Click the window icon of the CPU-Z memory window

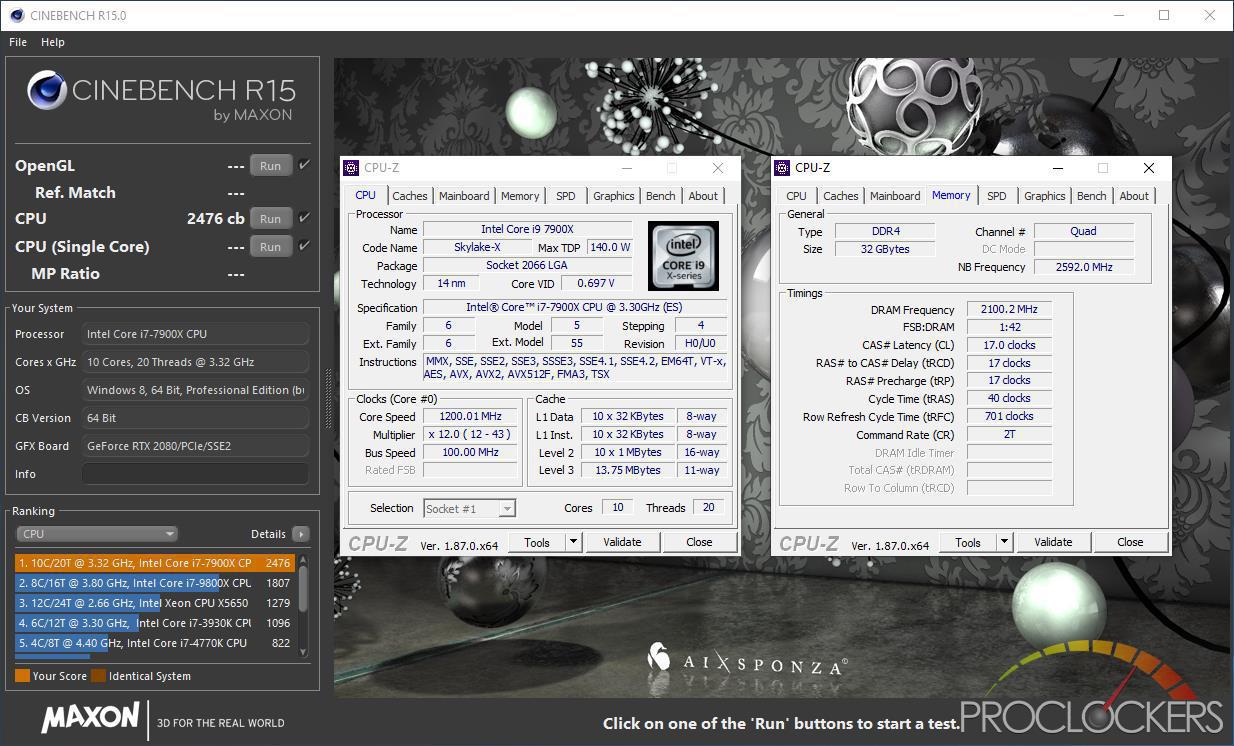pyautogui.click(x=782, y=168)
